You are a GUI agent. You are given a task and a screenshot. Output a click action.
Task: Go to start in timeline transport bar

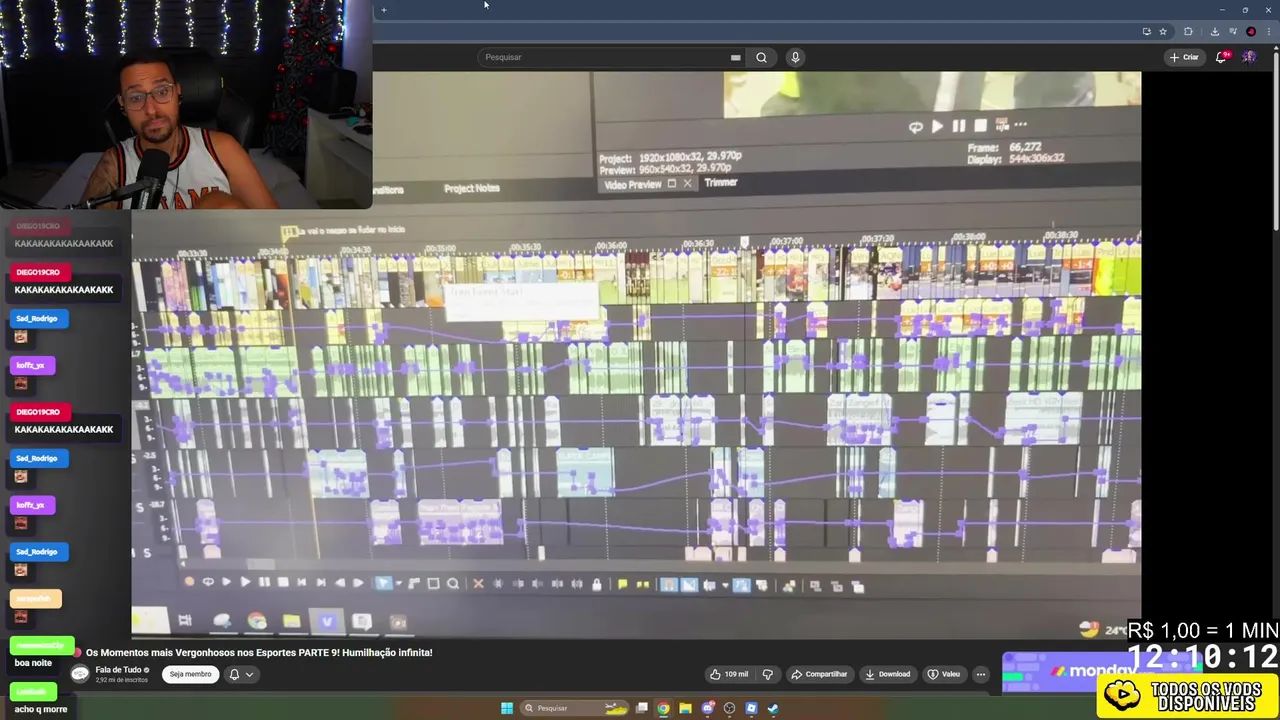pos(302,582)
